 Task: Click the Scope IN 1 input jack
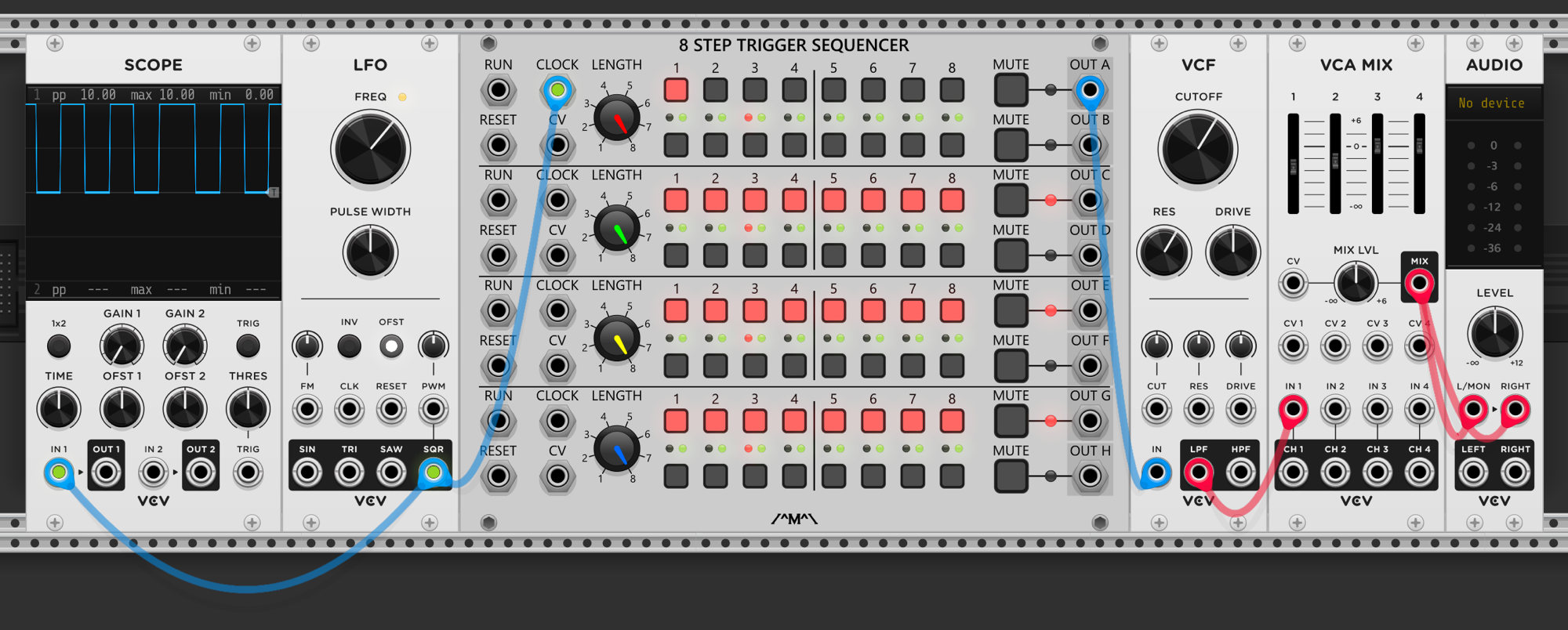pos(59,472)
